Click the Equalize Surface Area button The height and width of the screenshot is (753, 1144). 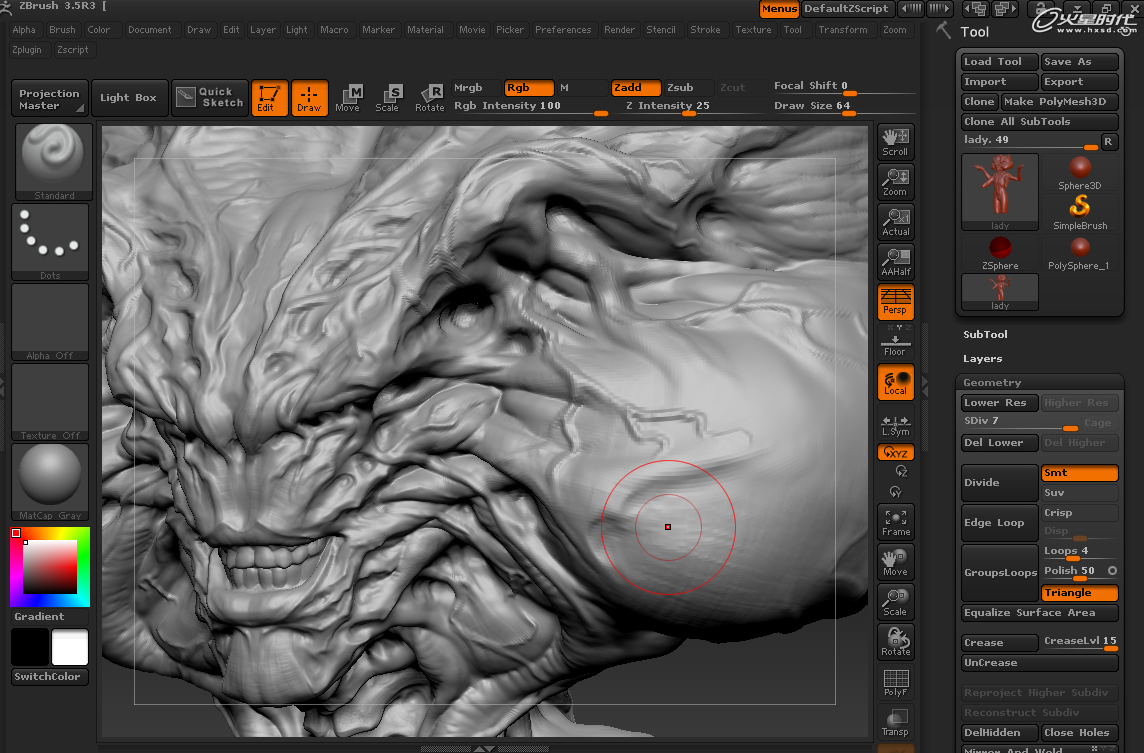click(1040, 613)
